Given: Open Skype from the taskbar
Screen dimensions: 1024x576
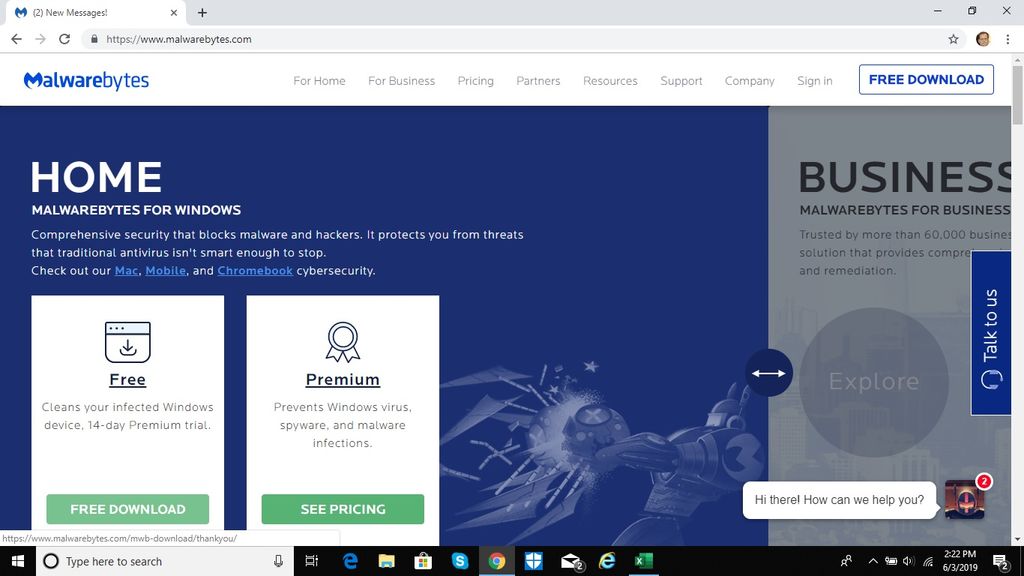Looking at the screenshot, I should tap(460, 561).
